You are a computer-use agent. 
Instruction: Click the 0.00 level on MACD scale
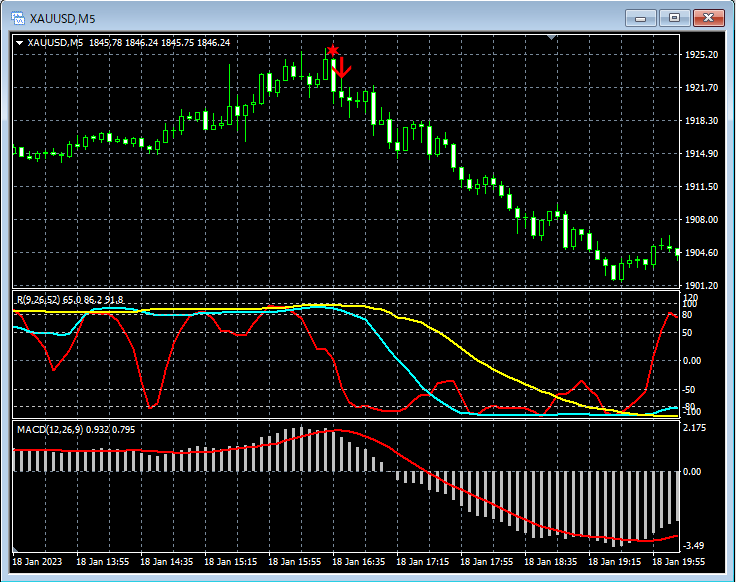tap(692, 472)
